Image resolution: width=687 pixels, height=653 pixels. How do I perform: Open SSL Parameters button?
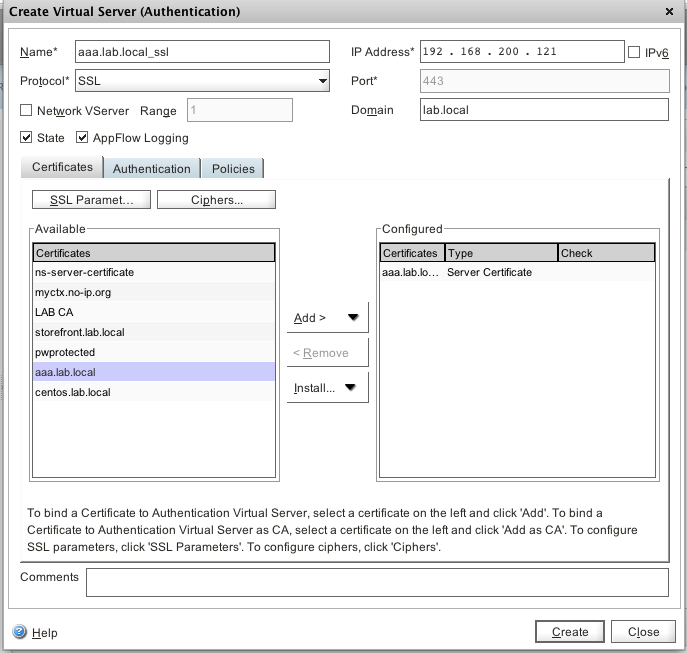pyautogui.click(x=91, y=200)
